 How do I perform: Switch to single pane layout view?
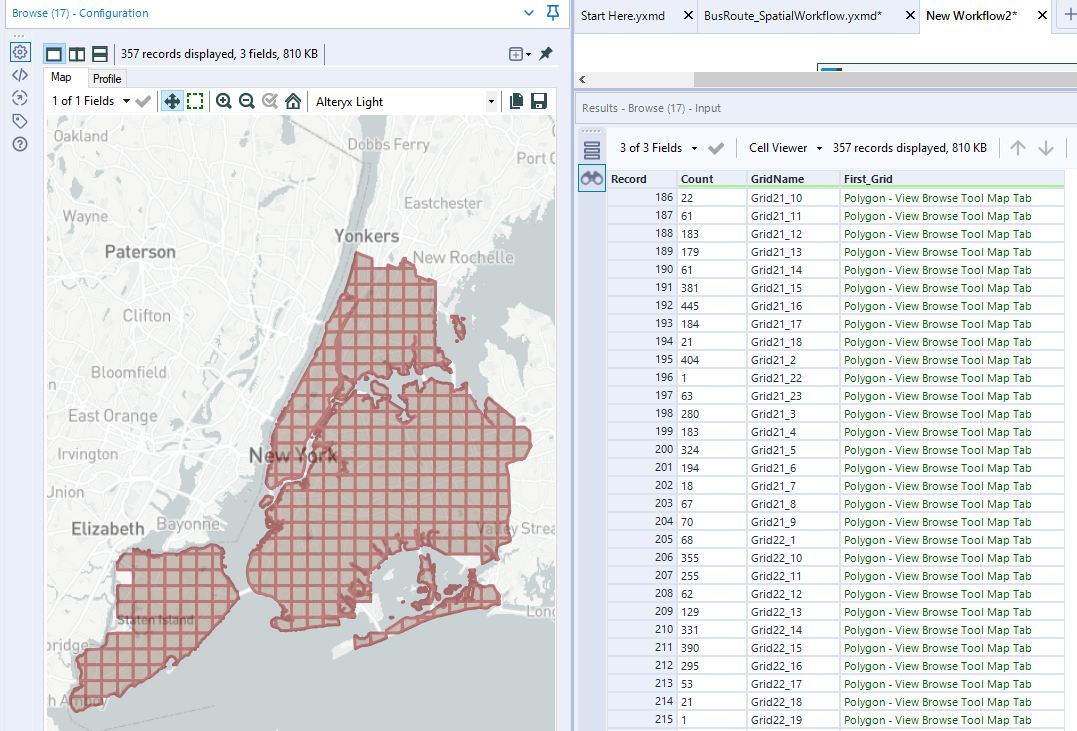click(54, 54)
